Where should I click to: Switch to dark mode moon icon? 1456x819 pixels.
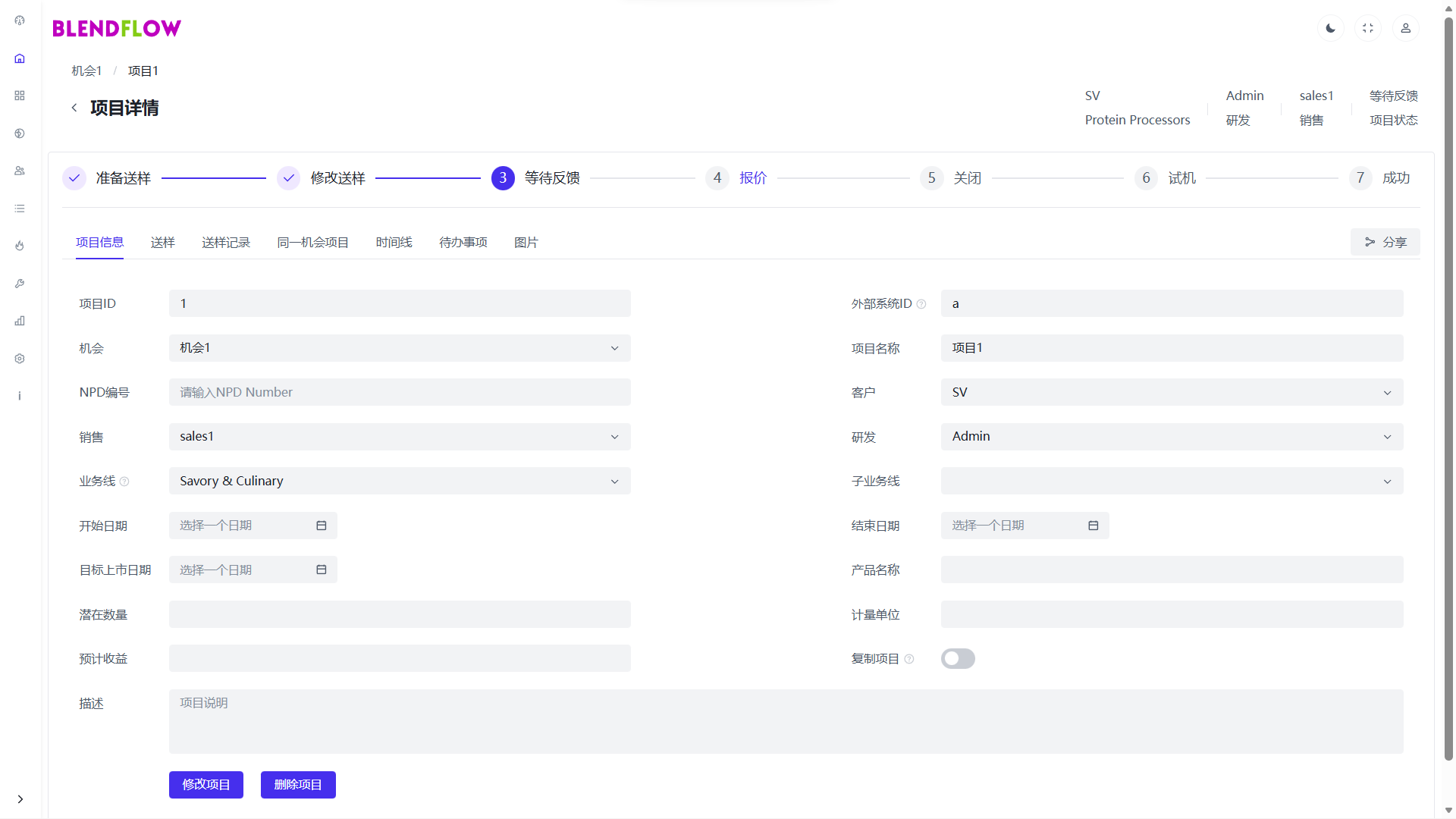pos(1330,28)
